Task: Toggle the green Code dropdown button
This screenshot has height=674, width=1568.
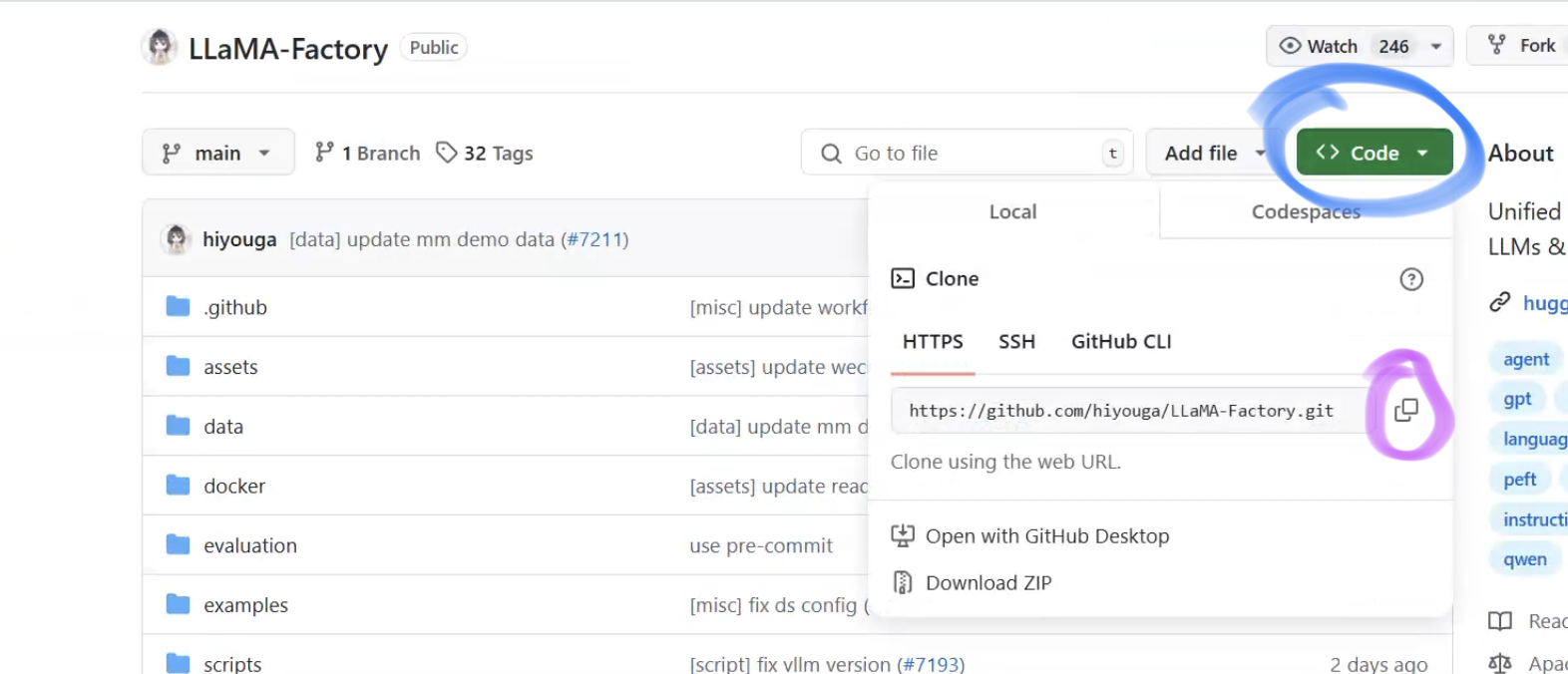Action: coord(1374,153)
